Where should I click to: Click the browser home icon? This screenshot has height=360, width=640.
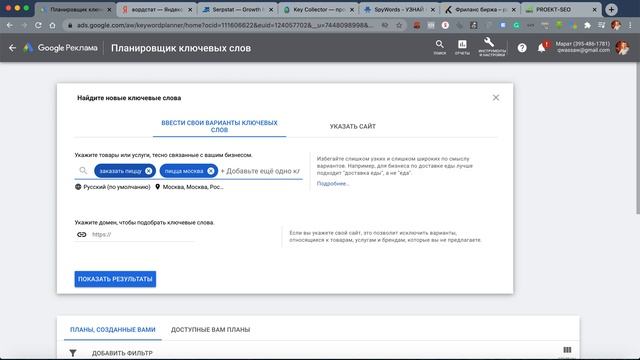coord(52,25)
